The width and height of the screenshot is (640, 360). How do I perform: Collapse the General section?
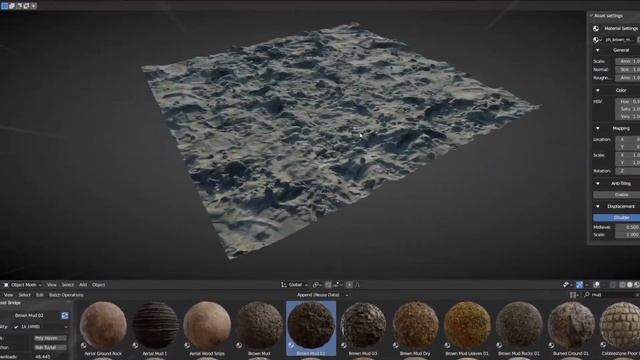coord(598,50)
